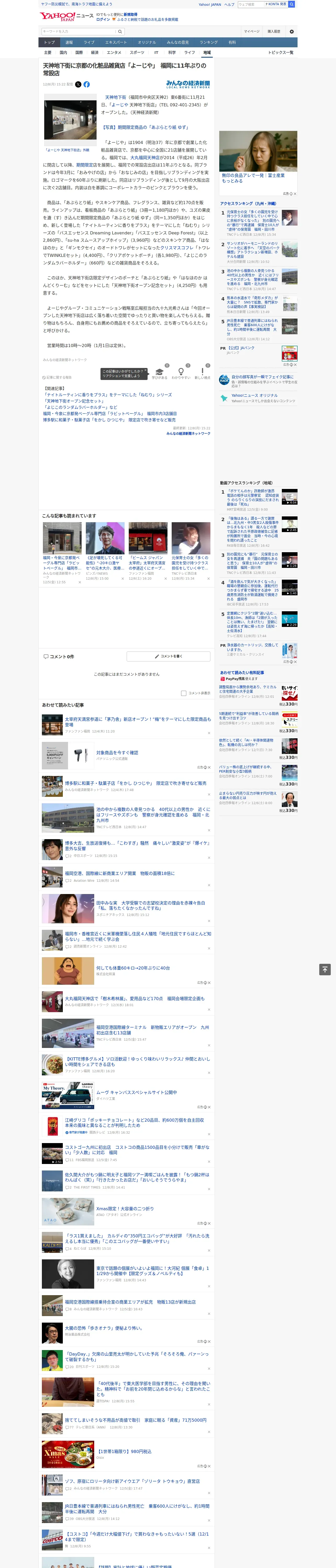
Task: Select エンタメ category
Action: click(x=114, y=52)
